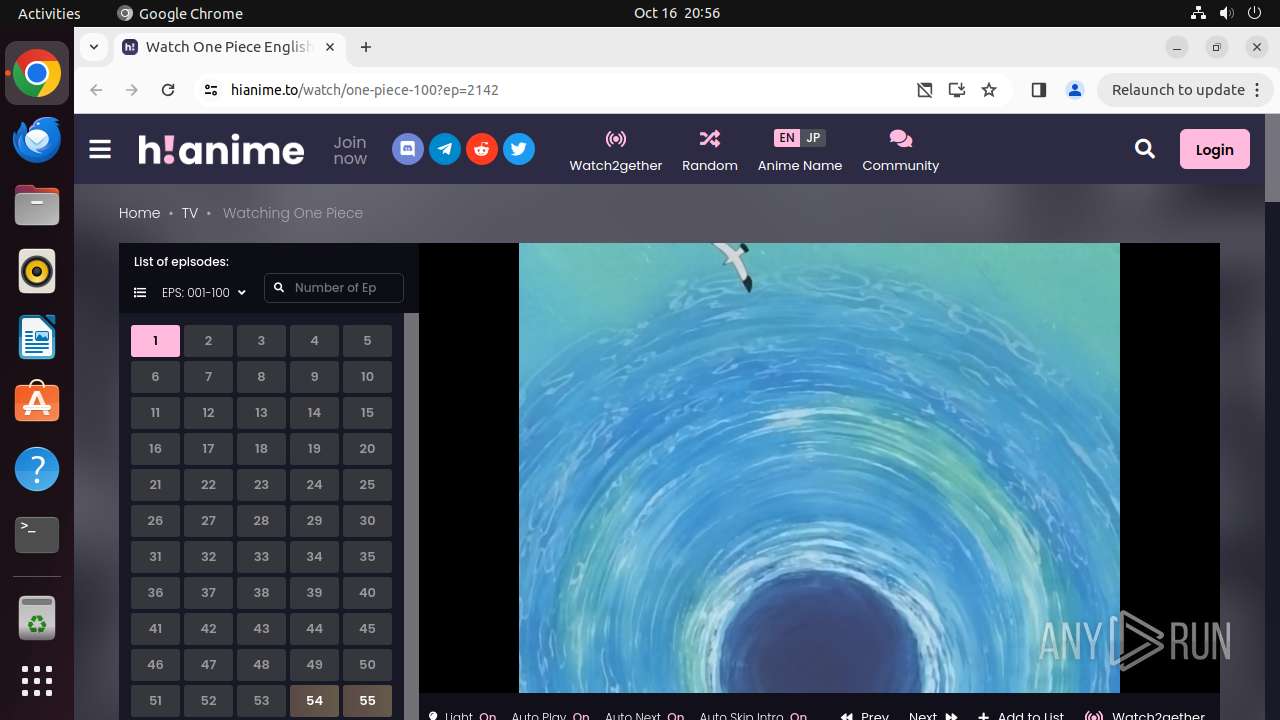
Task: Open Terminal from the dock
Action: coord(37,535)
